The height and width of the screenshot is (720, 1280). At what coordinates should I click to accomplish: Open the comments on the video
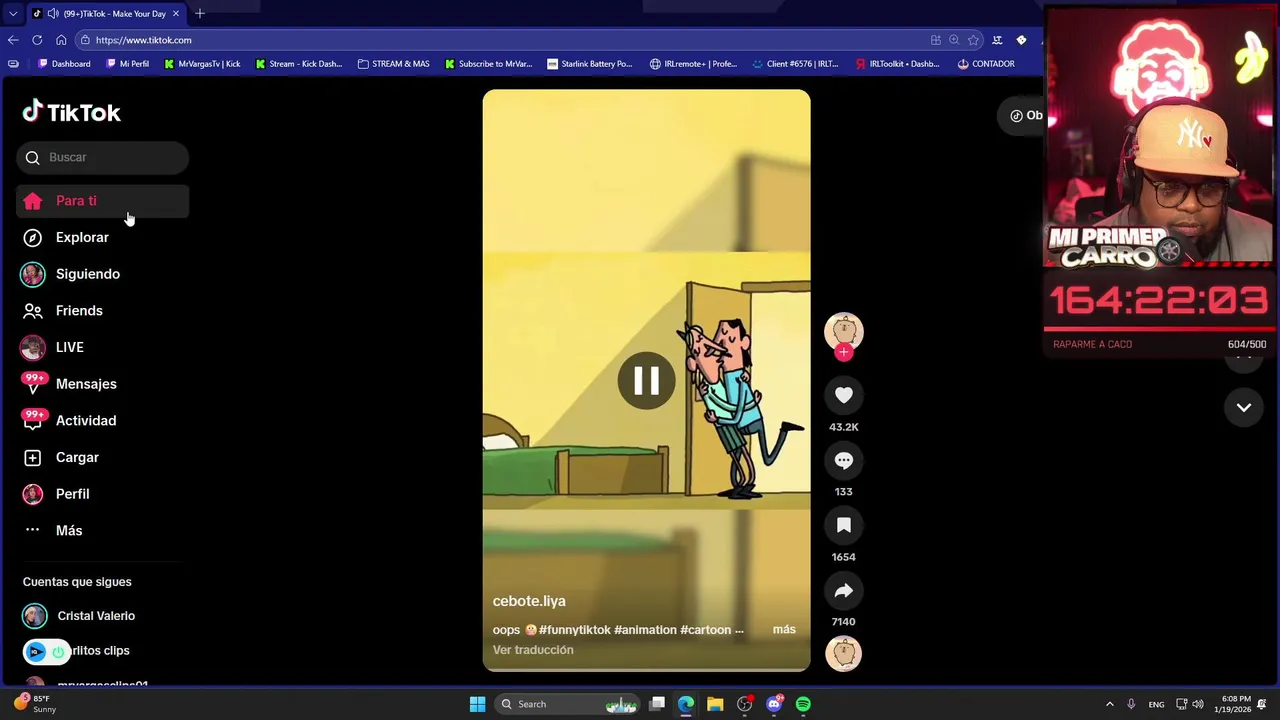pyautogui.click(x=844, y=460)
